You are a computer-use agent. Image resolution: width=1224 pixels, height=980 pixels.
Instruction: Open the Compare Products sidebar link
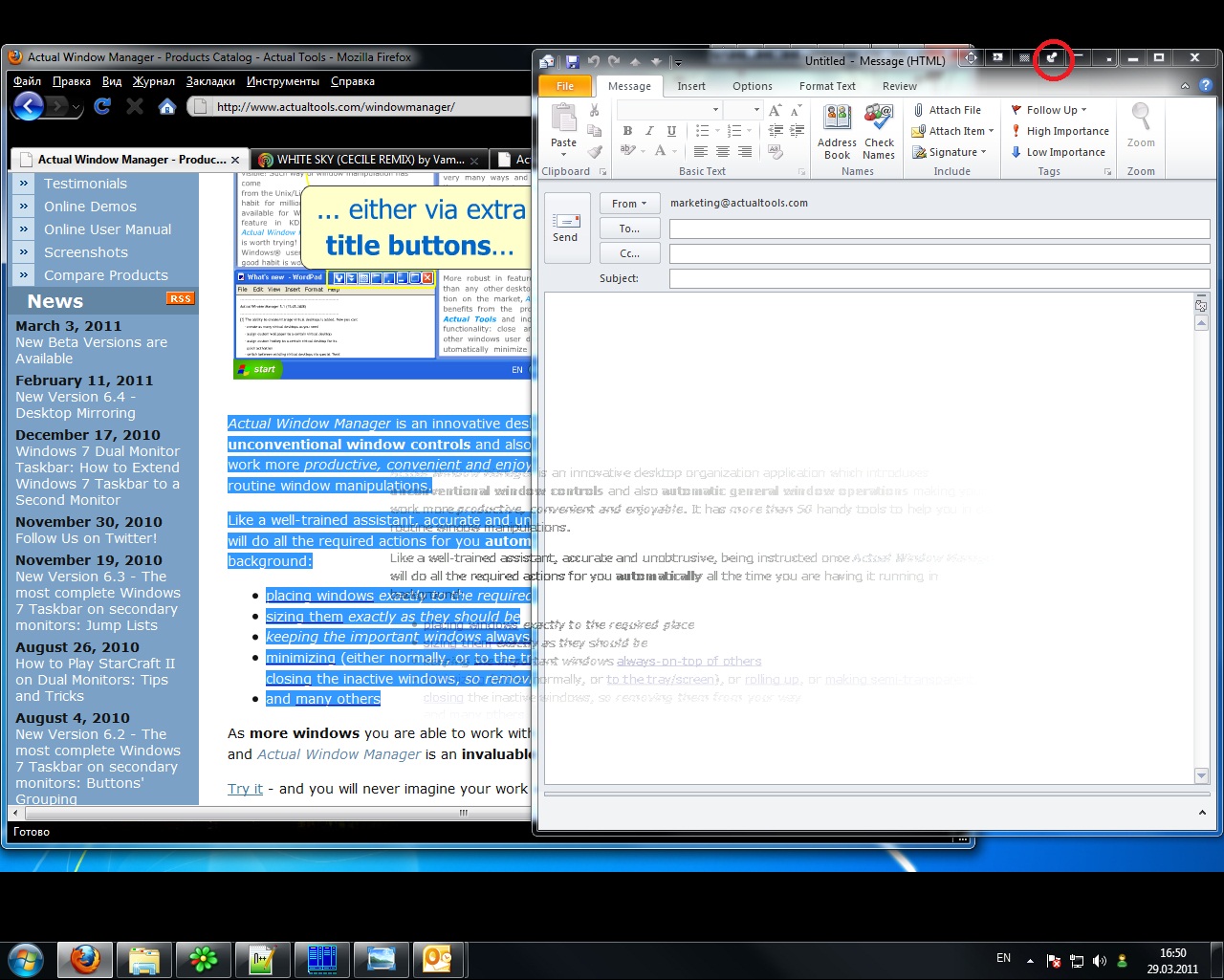[106, 275]
